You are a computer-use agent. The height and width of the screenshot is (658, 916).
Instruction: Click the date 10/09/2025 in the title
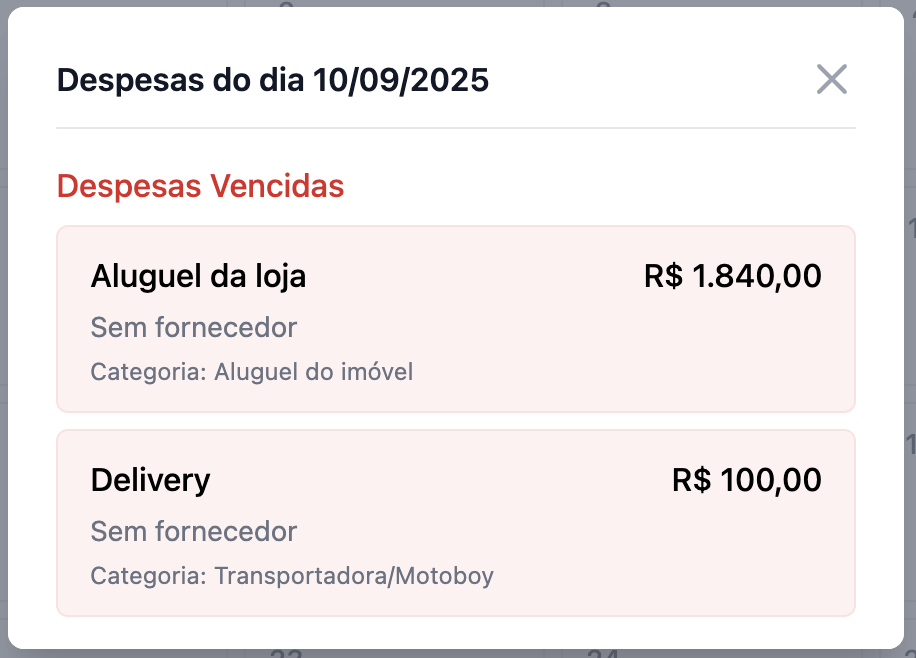coord(400,79)
